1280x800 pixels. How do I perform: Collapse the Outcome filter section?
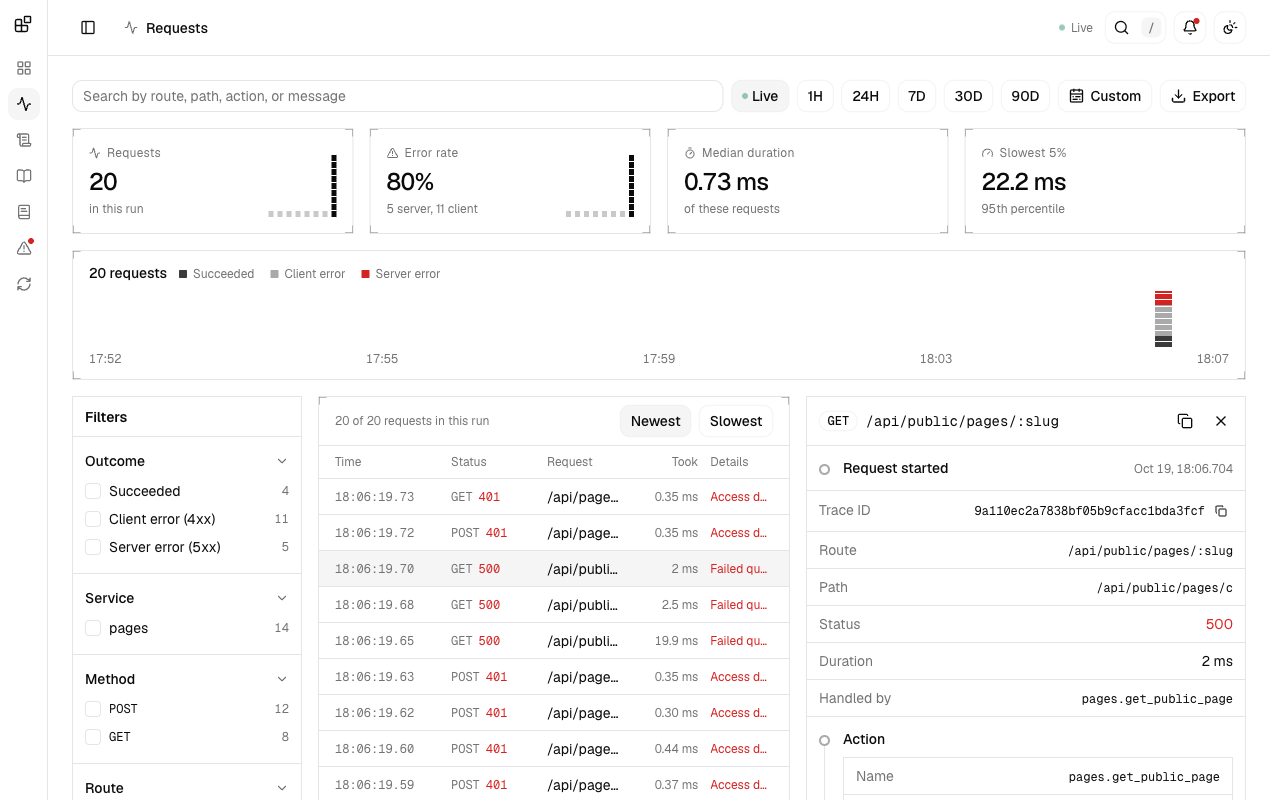pos(282,461)
